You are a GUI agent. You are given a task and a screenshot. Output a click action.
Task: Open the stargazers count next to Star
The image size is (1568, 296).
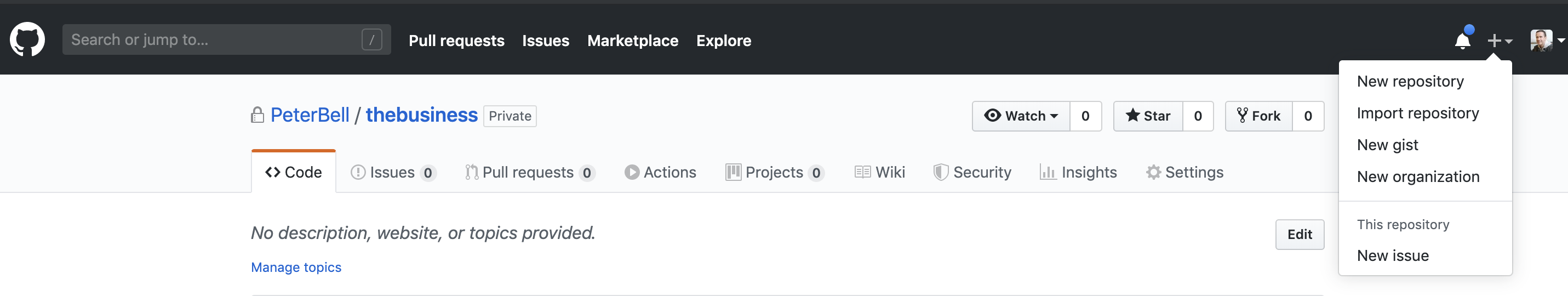pyautogui.click(x=1198, y=116)
